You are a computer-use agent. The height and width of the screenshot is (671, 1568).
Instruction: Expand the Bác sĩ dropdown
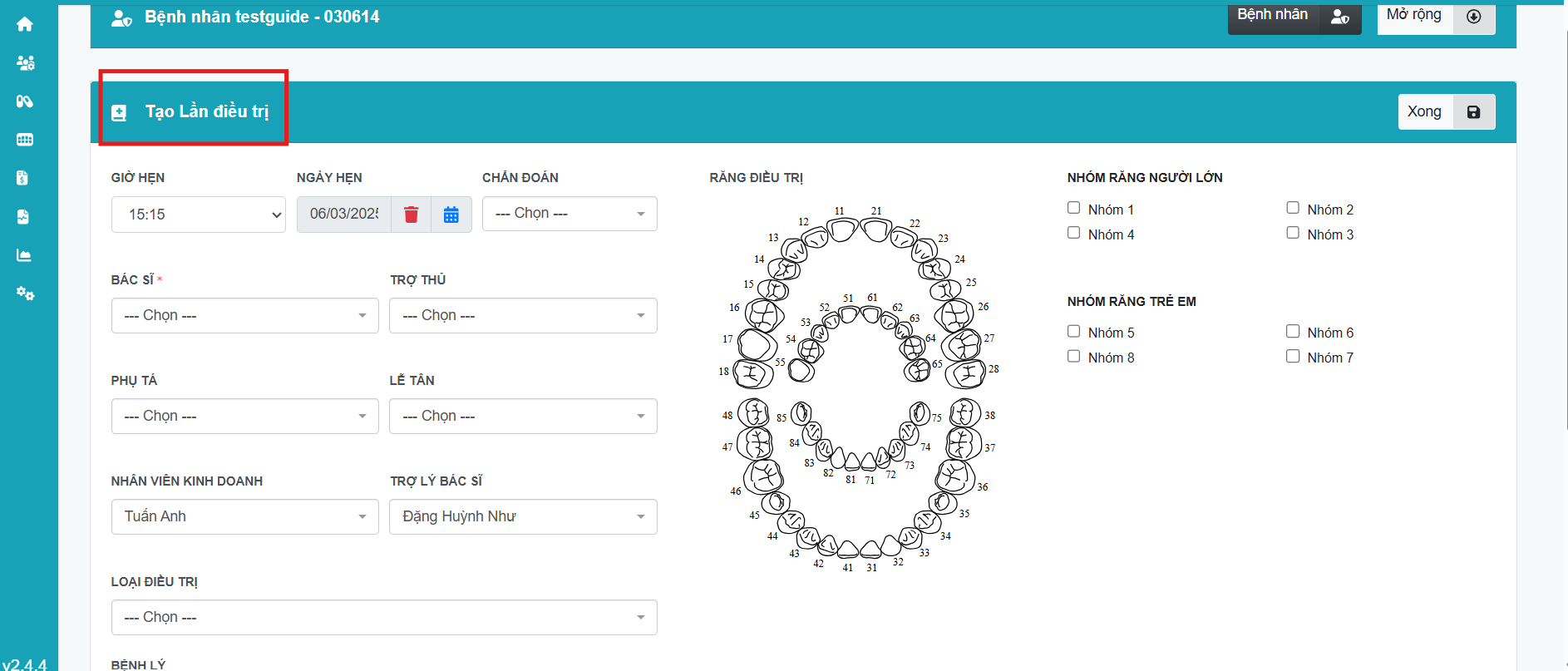coord(244,316)
